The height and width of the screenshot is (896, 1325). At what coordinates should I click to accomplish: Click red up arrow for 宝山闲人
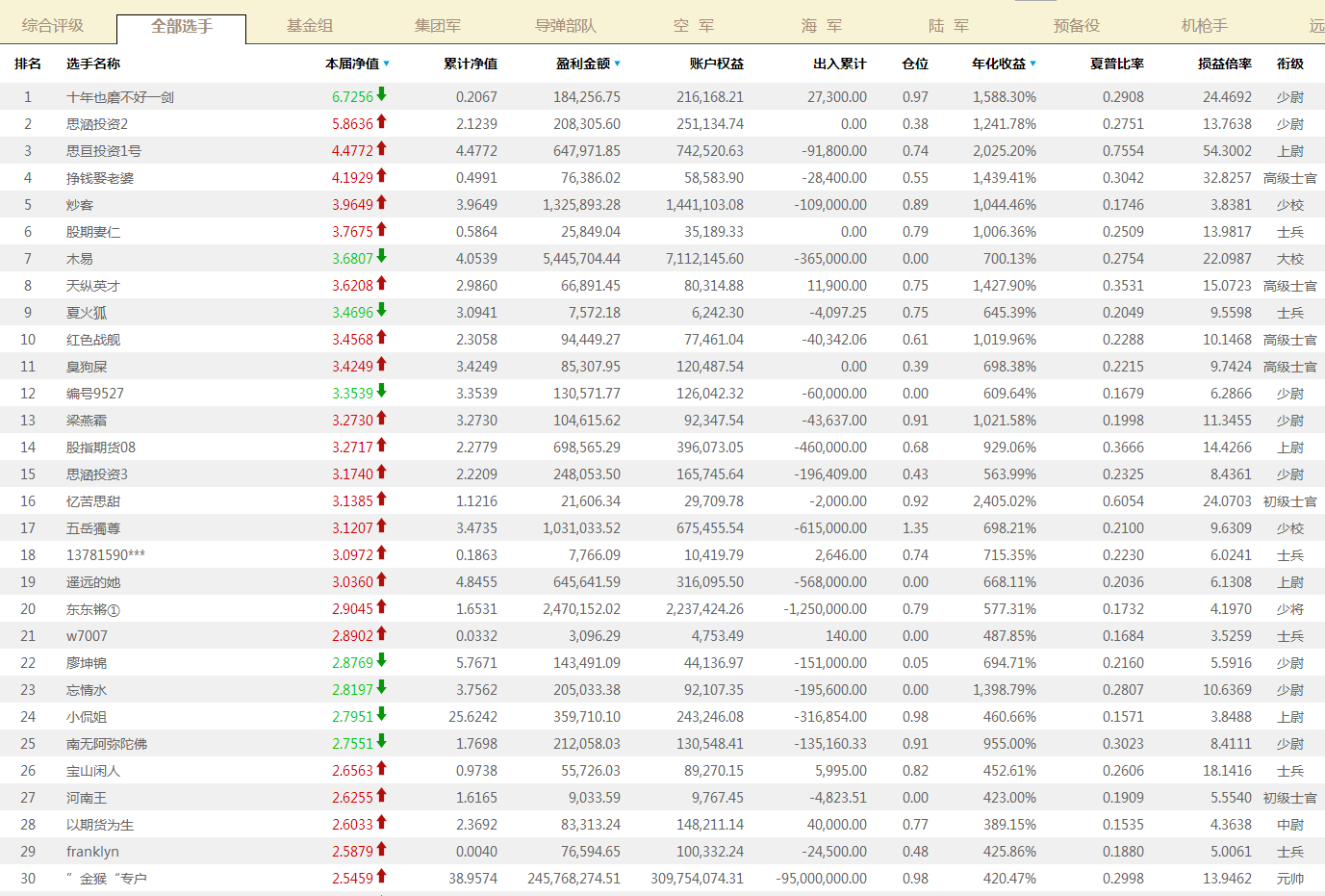click(x=382, y=768)
